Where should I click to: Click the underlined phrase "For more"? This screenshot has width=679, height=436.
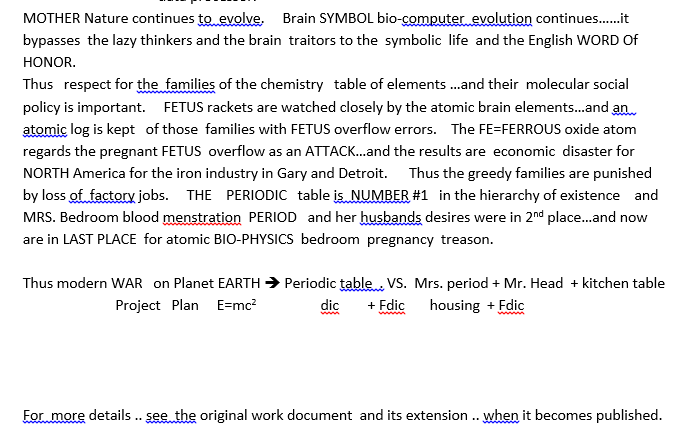pos(54,415)
